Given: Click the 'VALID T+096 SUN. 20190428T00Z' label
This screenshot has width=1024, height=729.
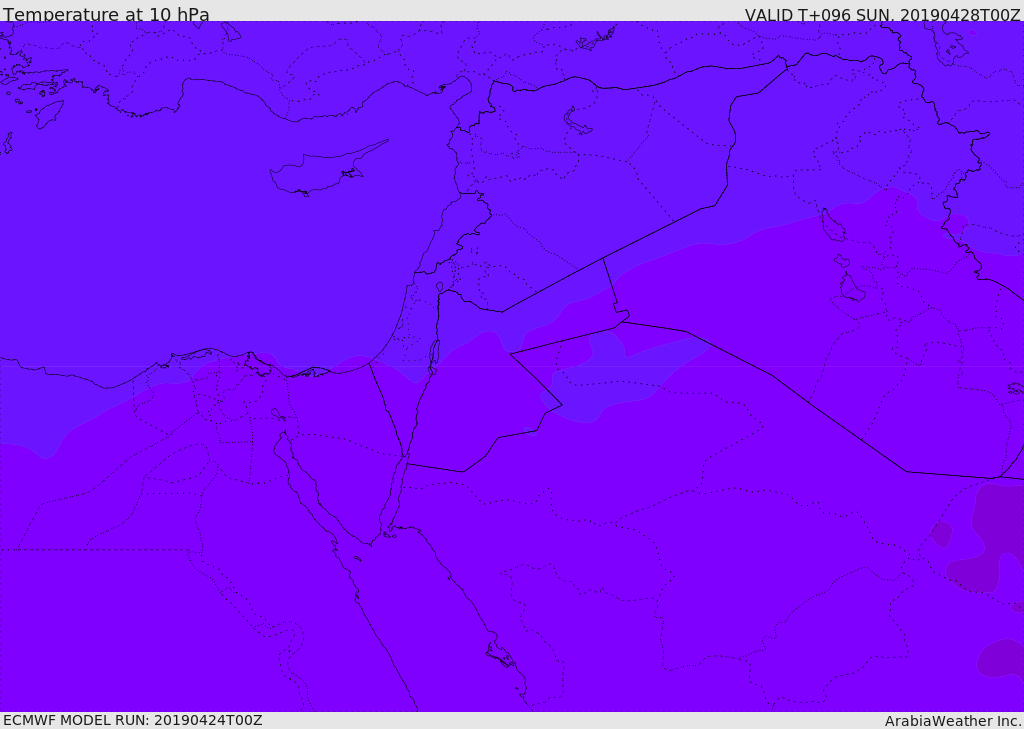Looking at the screenshot, I should tap(882, 15).
